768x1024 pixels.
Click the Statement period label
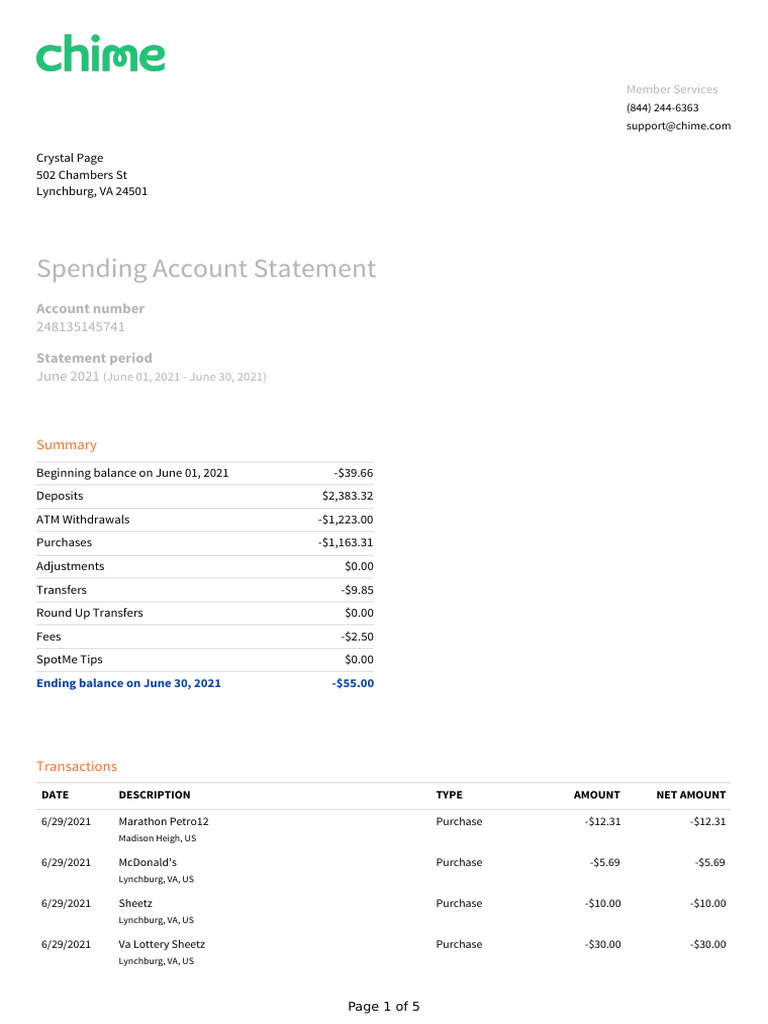tap(94, 358)
